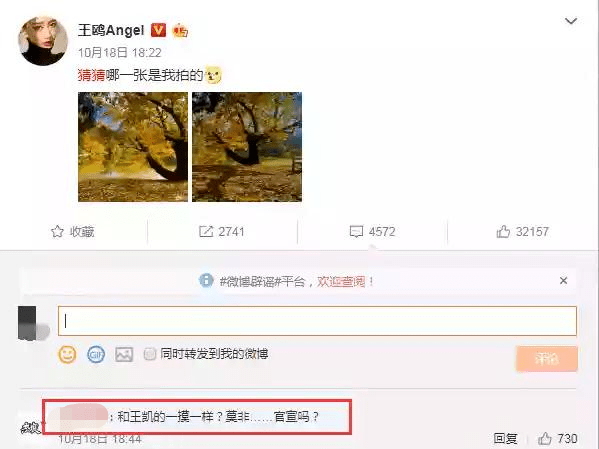The height and width of the screenshot is (449, 599).
Task: Open the GIF picker icon
Action: pyautogui.click(x=96, y=354)
